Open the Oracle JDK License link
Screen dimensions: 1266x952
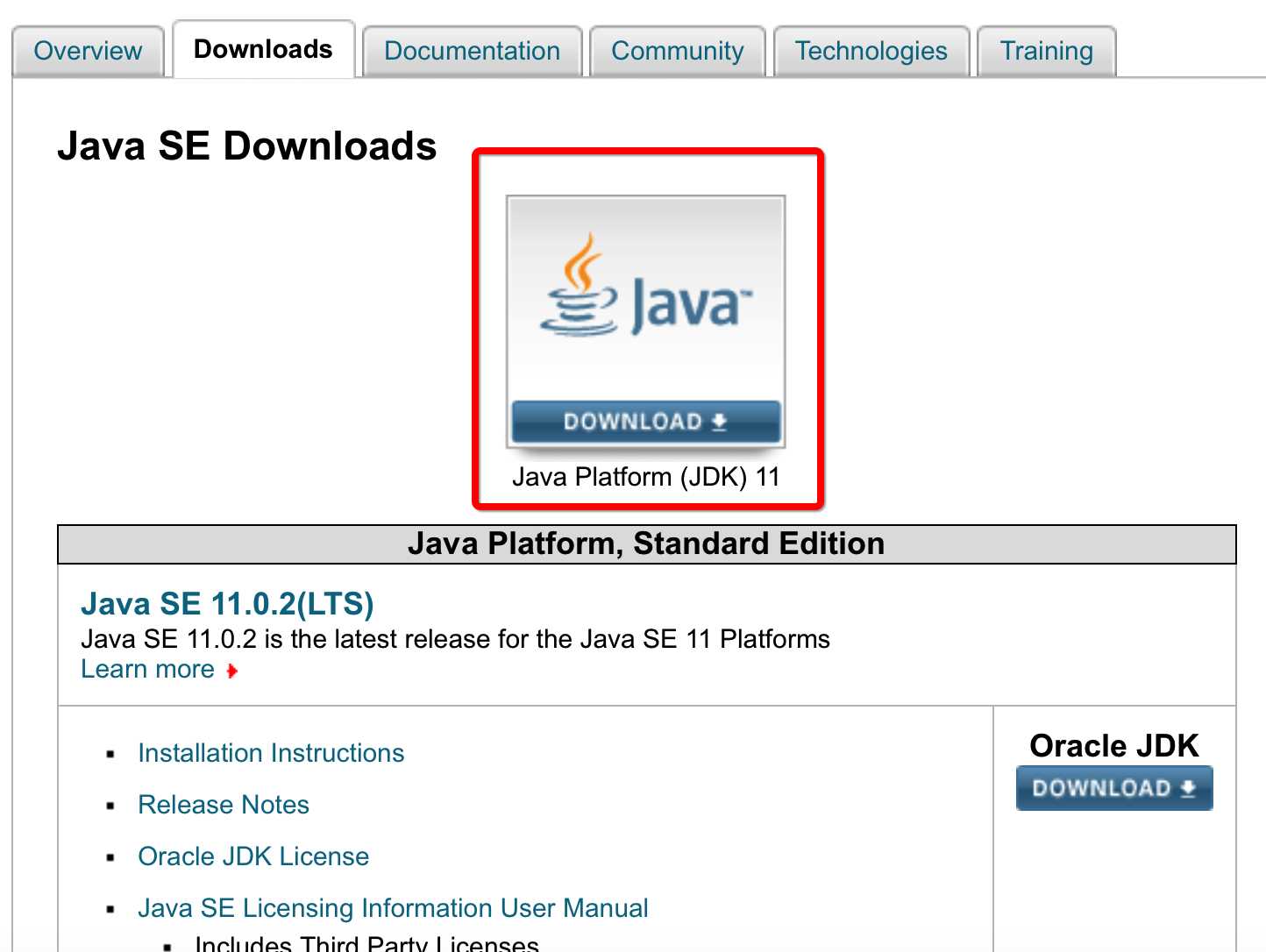coord(253,856)
